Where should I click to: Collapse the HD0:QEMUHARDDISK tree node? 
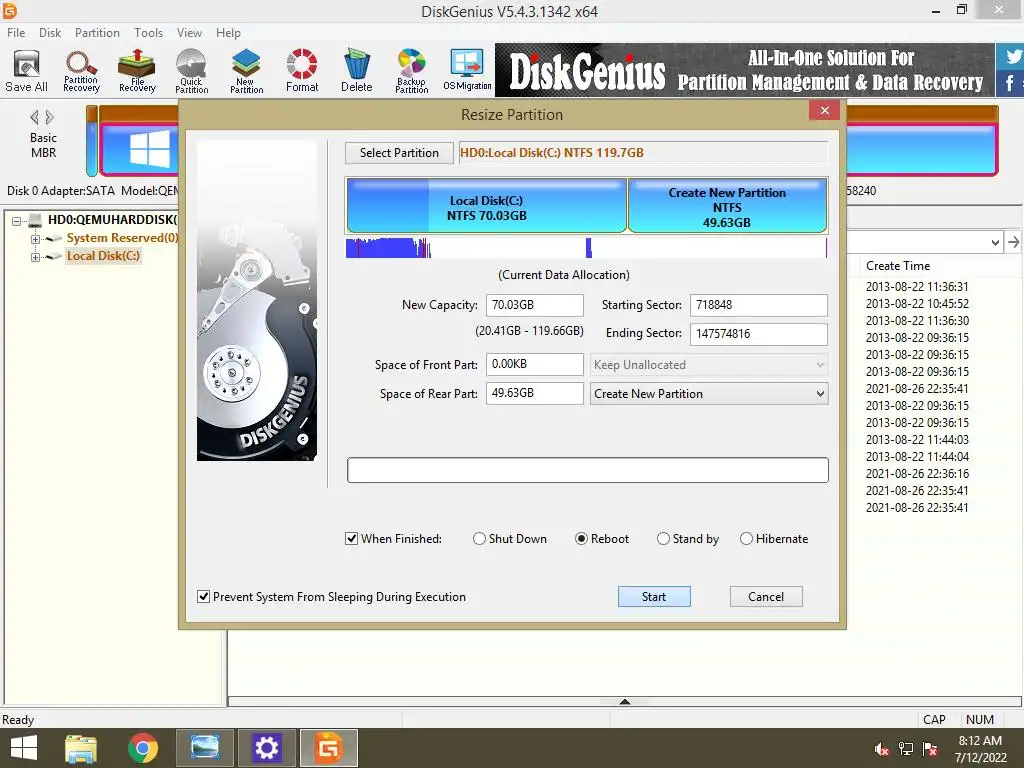[x=16, y=221]
